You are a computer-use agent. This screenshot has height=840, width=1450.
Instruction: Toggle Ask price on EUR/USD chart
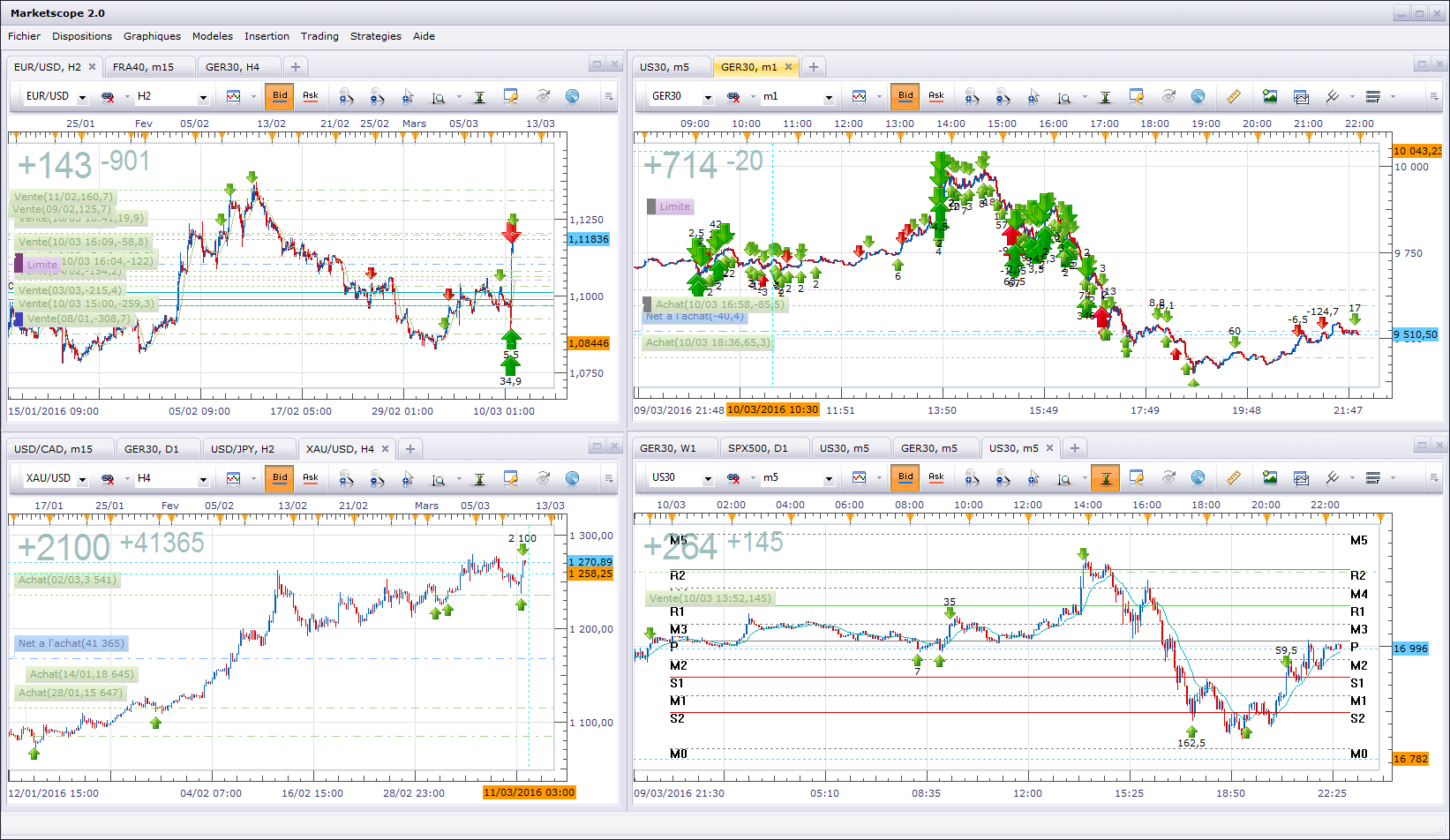(x=311, y=96)
